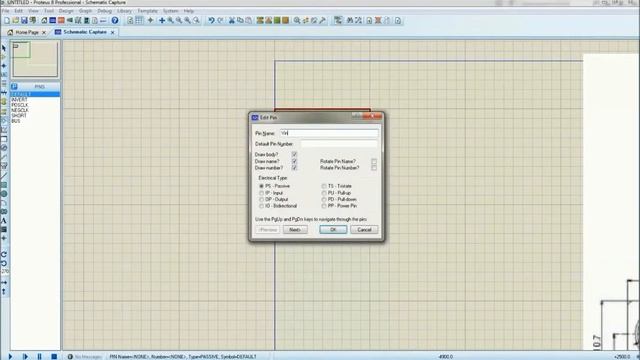This screenshot has height=360, width=640.
Task: Close the Schematic Capture tab
Action: (113, 32)
